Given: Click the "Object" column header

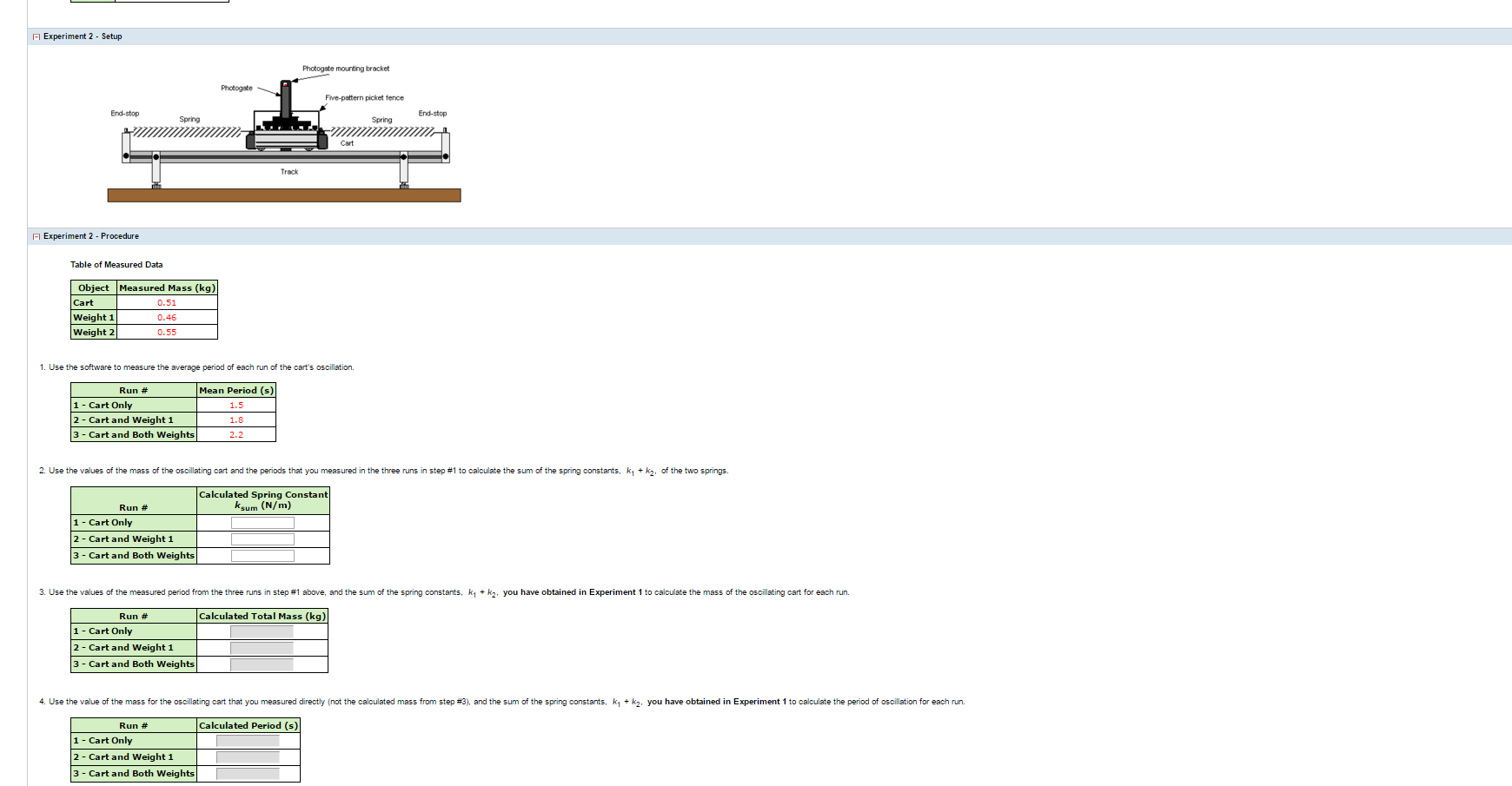Looking at the screenshot, I should [94, 288].
